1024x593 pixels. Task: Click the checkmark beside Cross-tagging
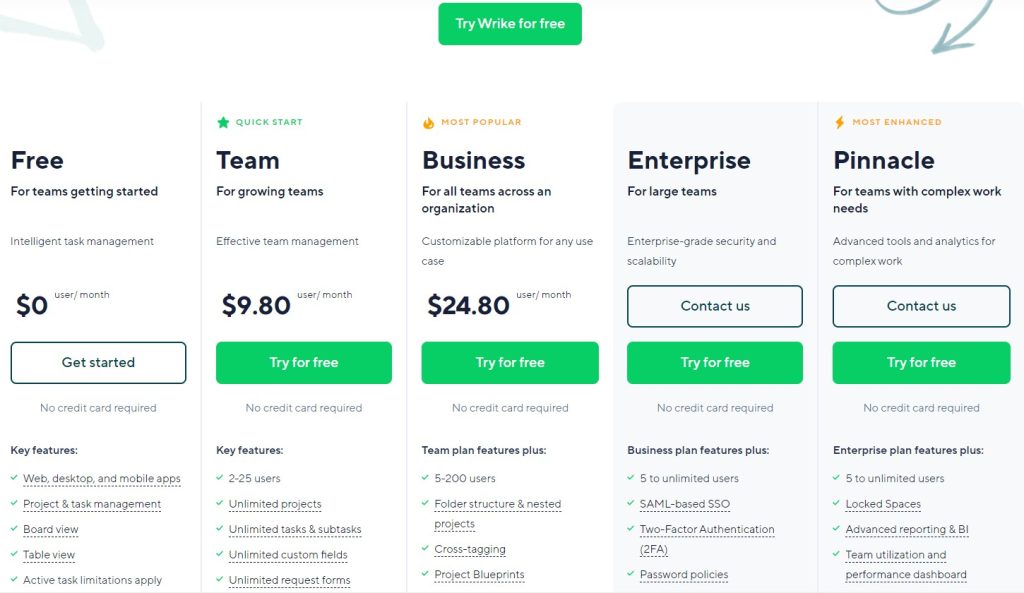[x=426, y=549]
